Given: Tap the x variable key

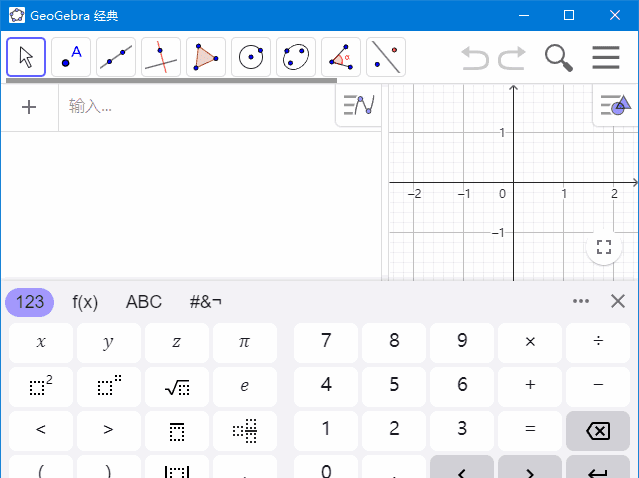Looking at the screenshot, I should (x=41, y=343).
